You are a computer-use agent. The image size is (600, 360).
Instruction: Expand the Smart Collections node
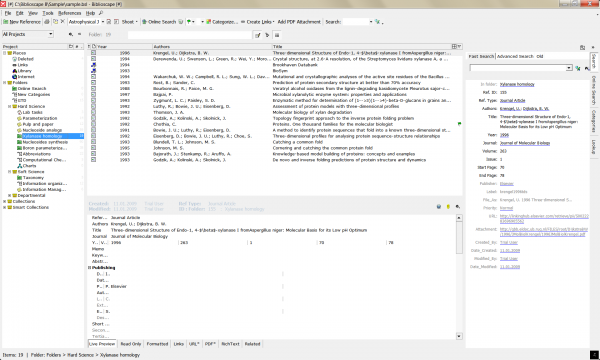tap(5, 207)
